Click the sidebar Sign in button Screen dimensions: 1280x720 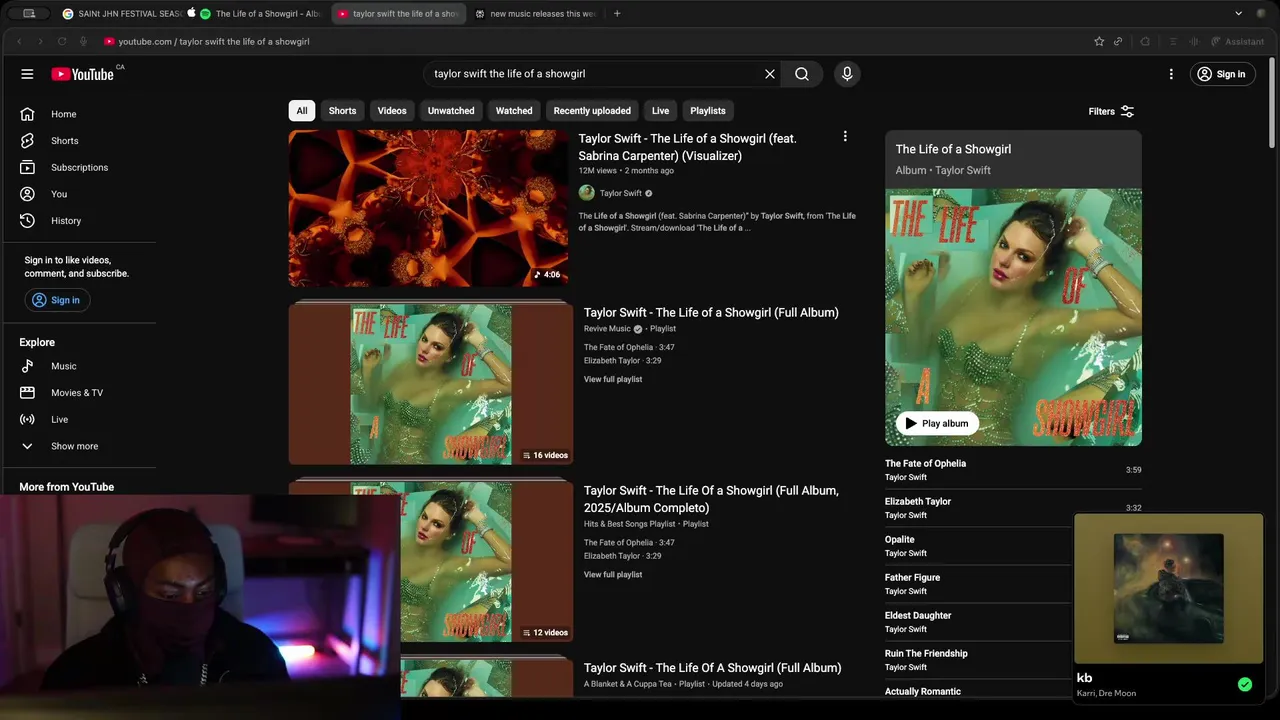[x=57, y=300]
